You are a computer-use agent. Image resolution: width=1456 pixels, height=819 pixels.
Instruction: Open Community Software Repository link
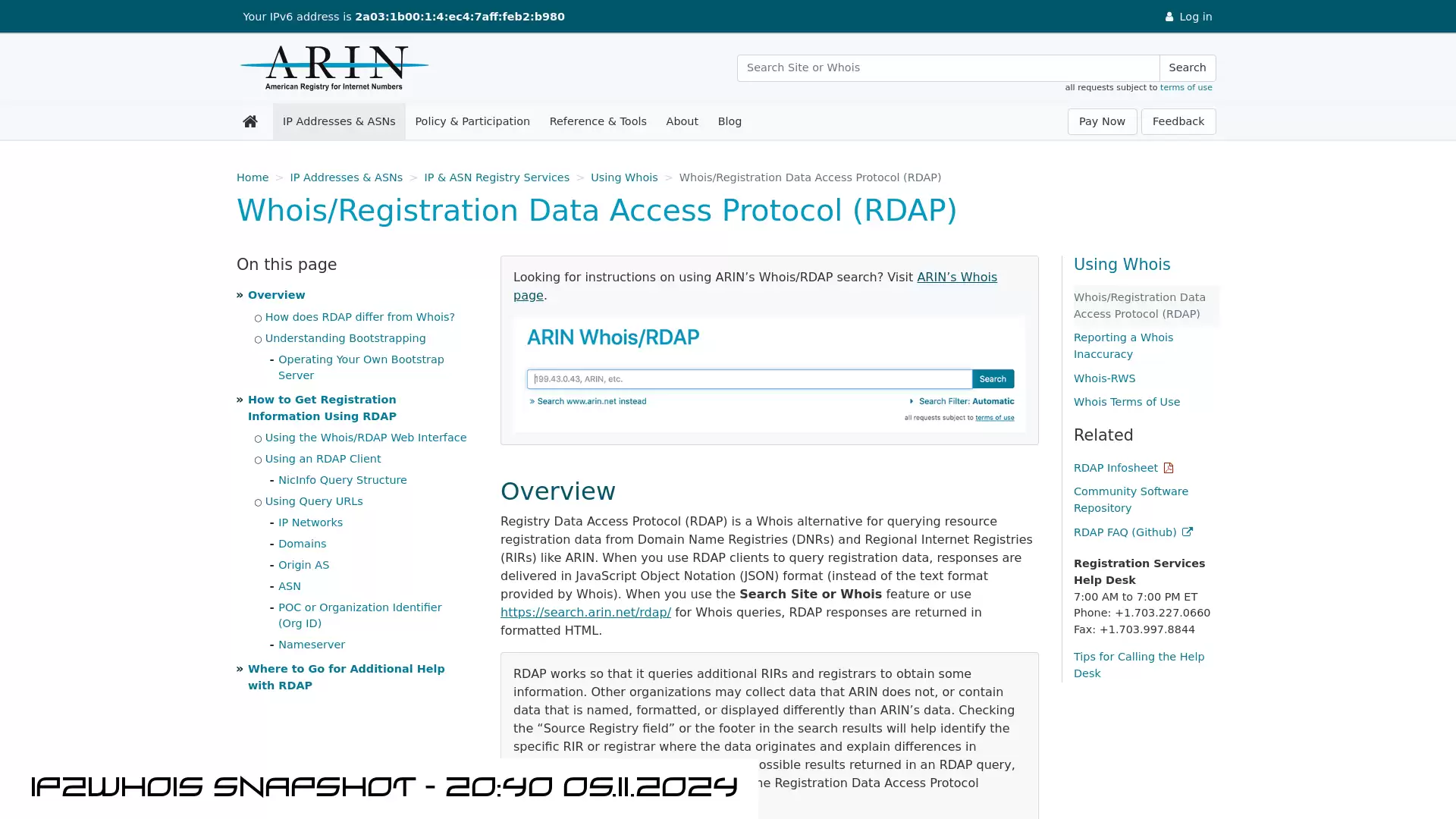coord(1131,500)
